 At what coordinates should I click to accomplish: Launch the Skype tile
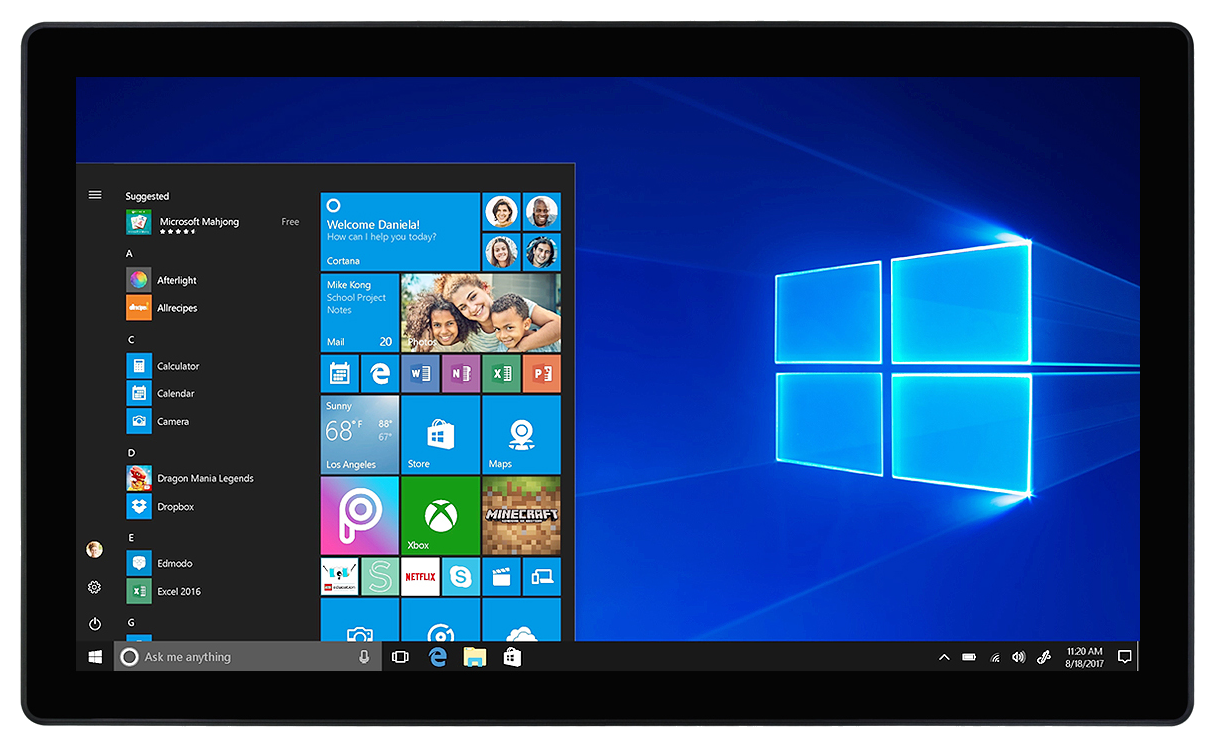click(461, 577)
